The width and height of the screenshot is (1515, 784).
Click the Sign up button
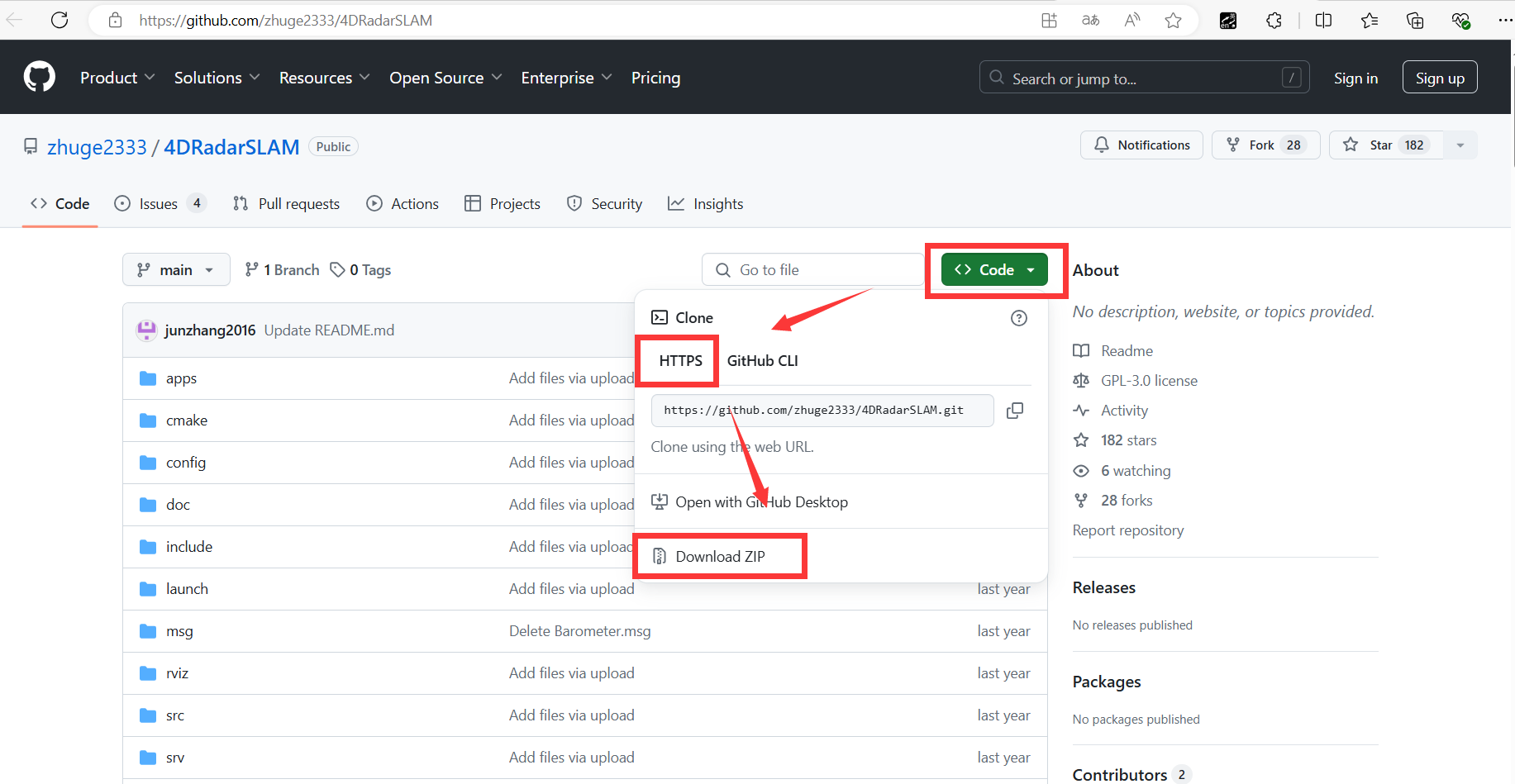point(1440,78)
